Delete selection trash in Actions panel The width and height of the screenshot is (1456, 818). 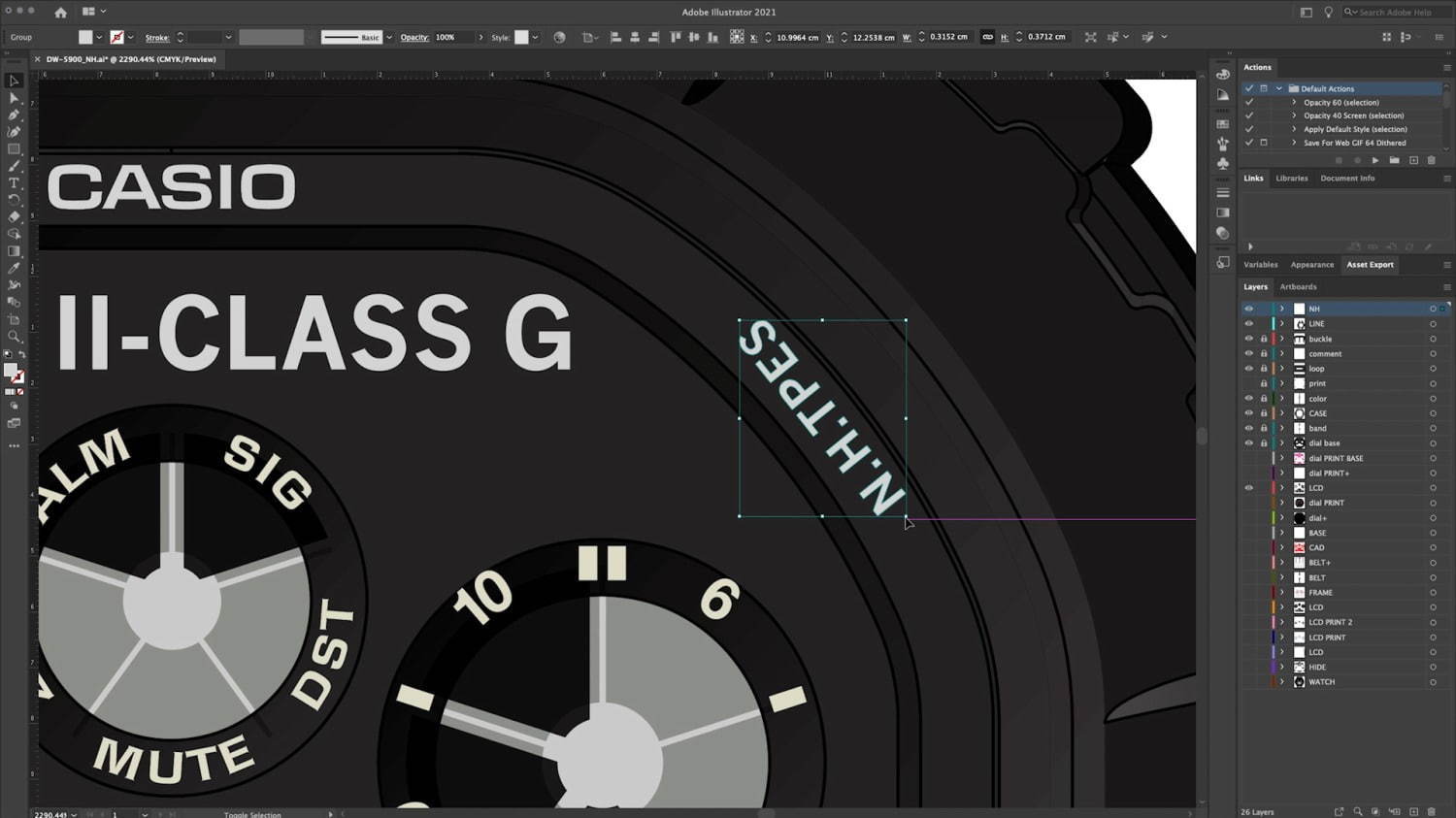(x=1431, y=160)
